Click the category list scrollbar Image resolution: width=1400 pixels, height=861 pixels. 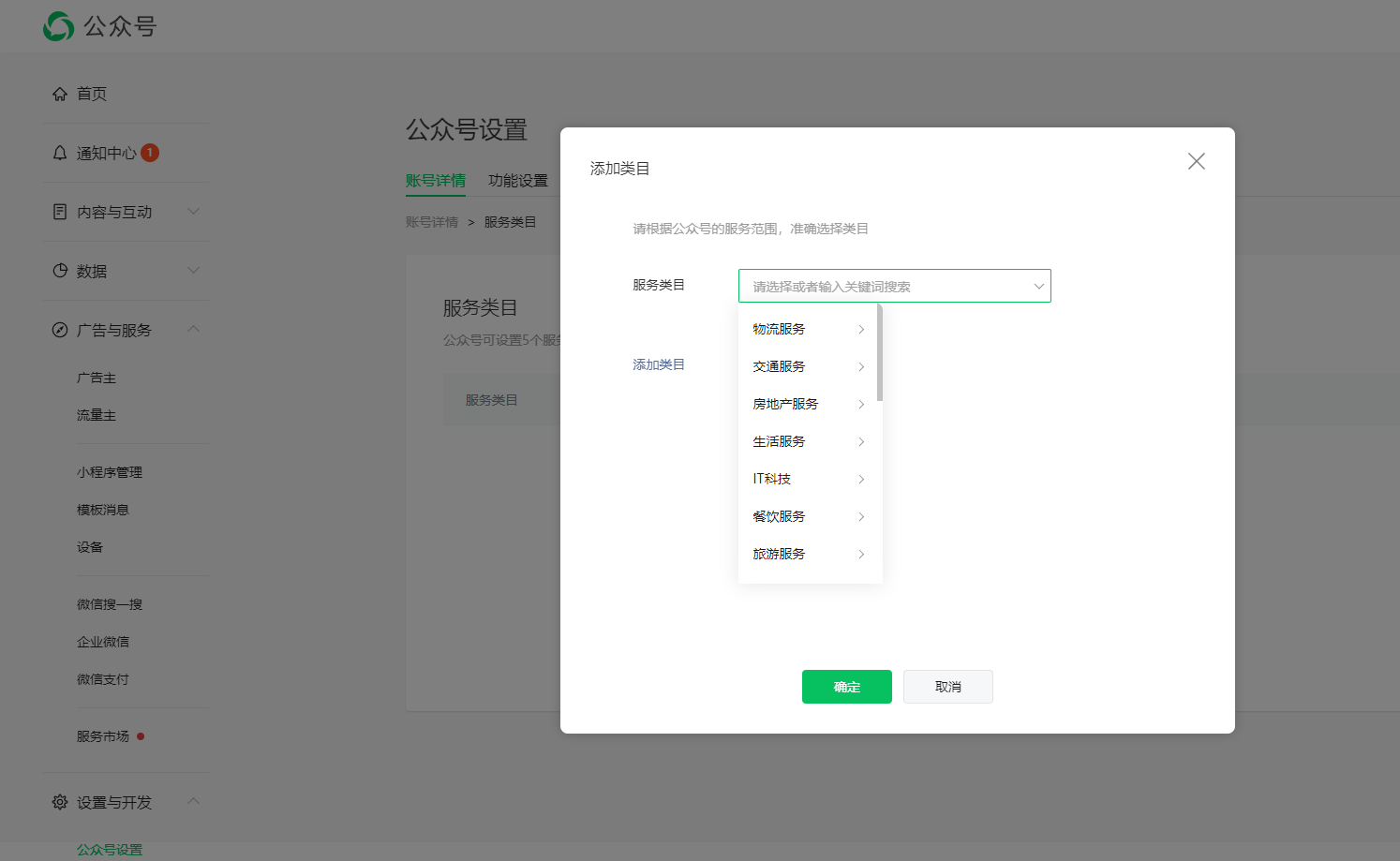[x=880, y=352]
